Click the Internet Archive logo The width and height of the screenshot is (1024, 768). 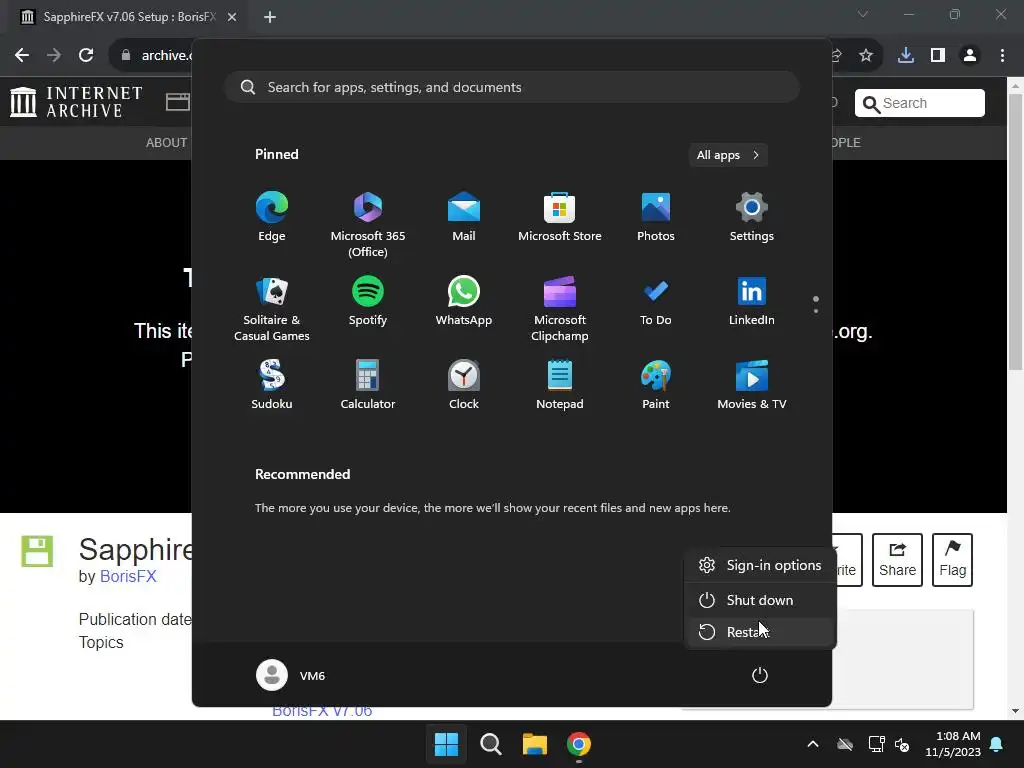[76, 103]
